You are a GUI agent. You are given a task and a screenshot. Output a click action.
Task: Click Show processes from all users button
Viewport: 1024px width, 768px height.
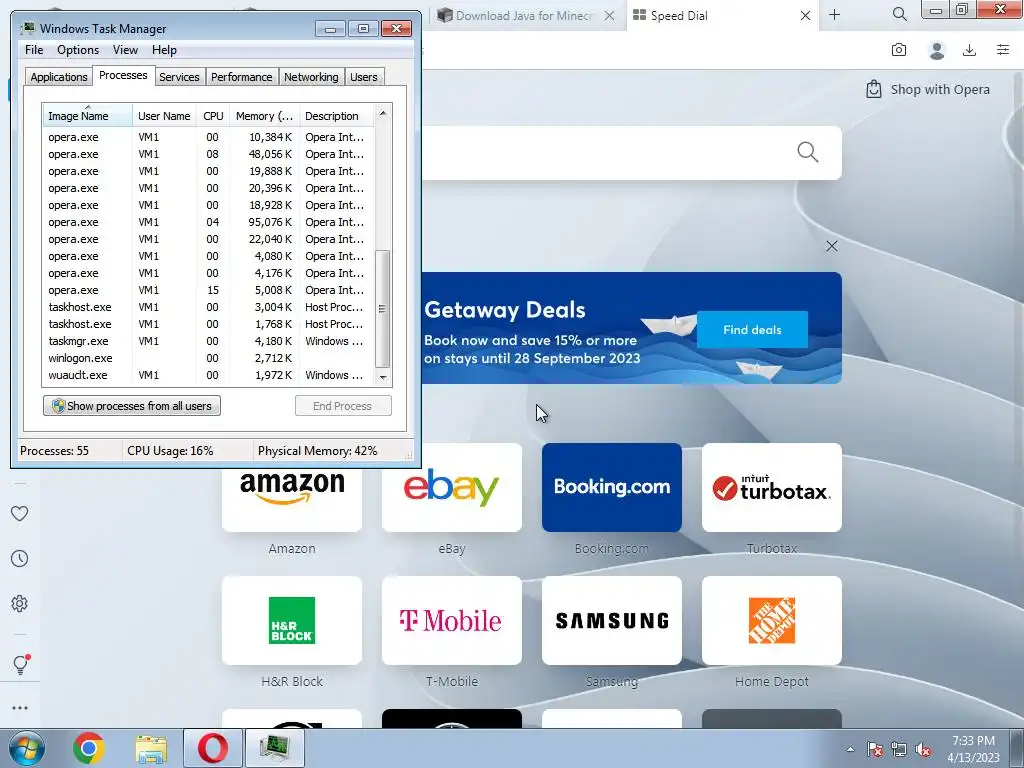(x=132, y=406)
